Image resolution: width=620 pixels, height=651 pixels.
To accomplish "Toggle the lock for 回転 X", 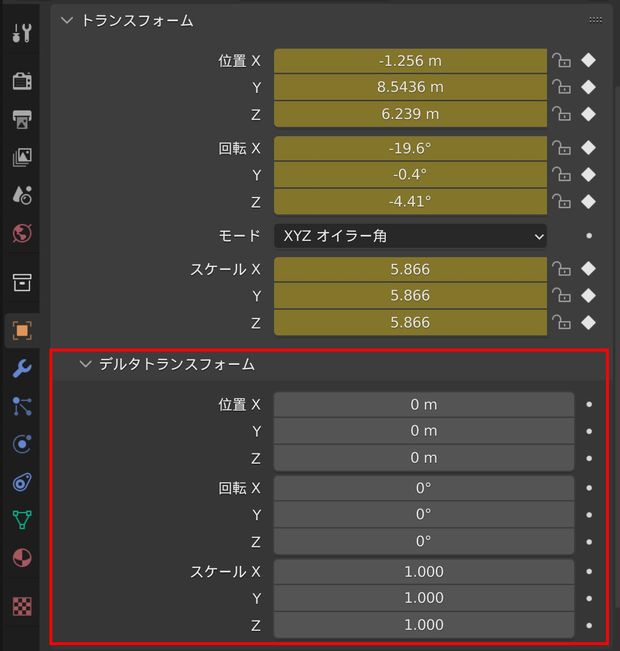I will pyautogui.click(x=561, y=148).
